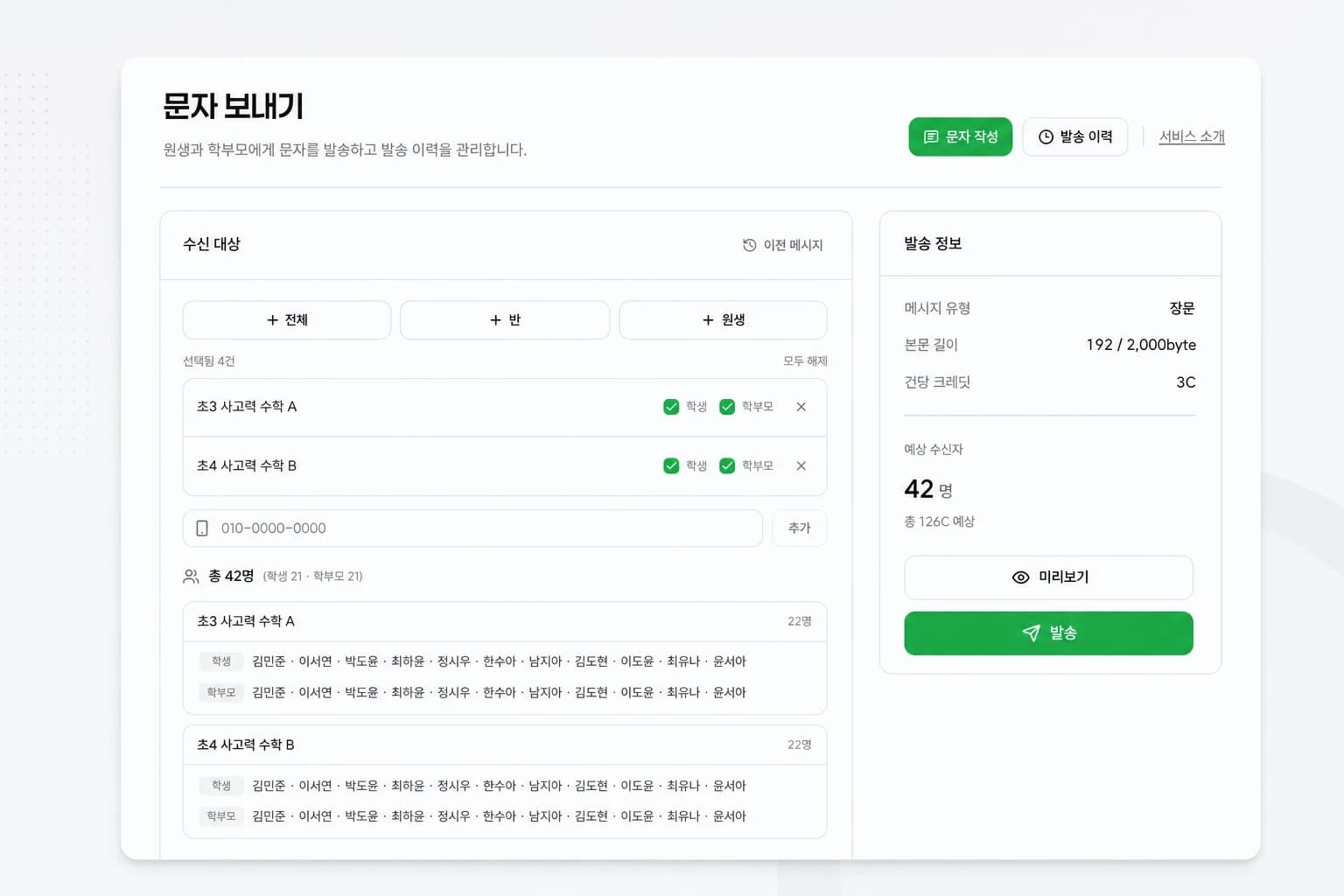1344x896 pixels.
Task: Click the 수신 대상 panel heading
Action: (x=211, y=244)
